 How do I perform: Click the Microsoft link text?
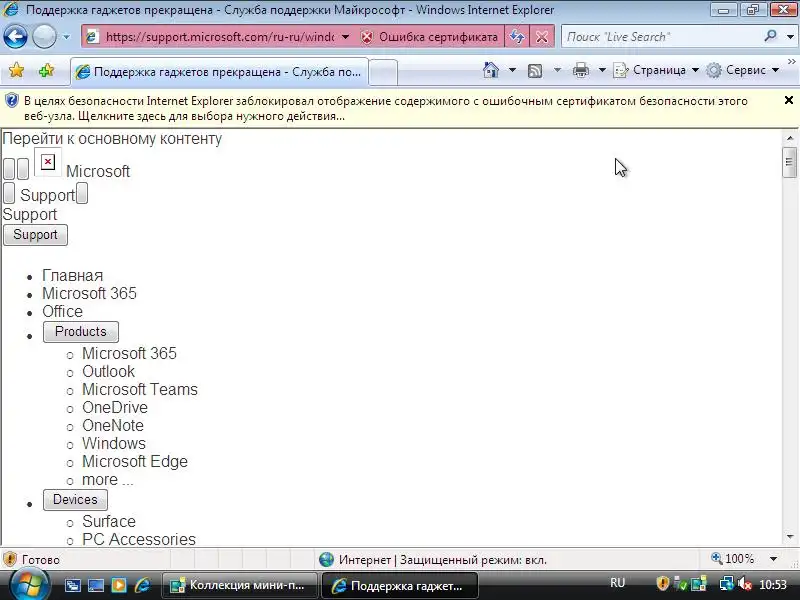(98, 171)
